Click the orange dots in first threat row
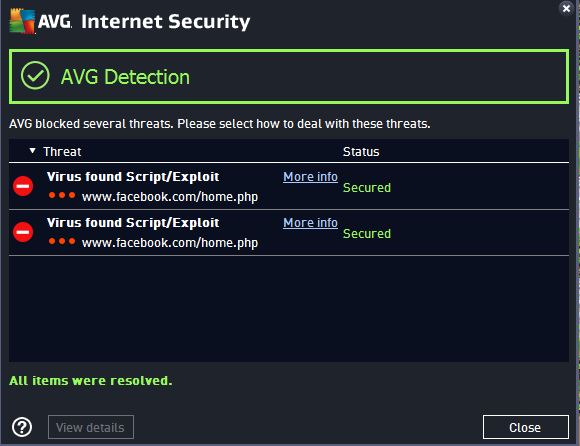Viewport: 580px width, 446px height. click(x=62, y=195)
